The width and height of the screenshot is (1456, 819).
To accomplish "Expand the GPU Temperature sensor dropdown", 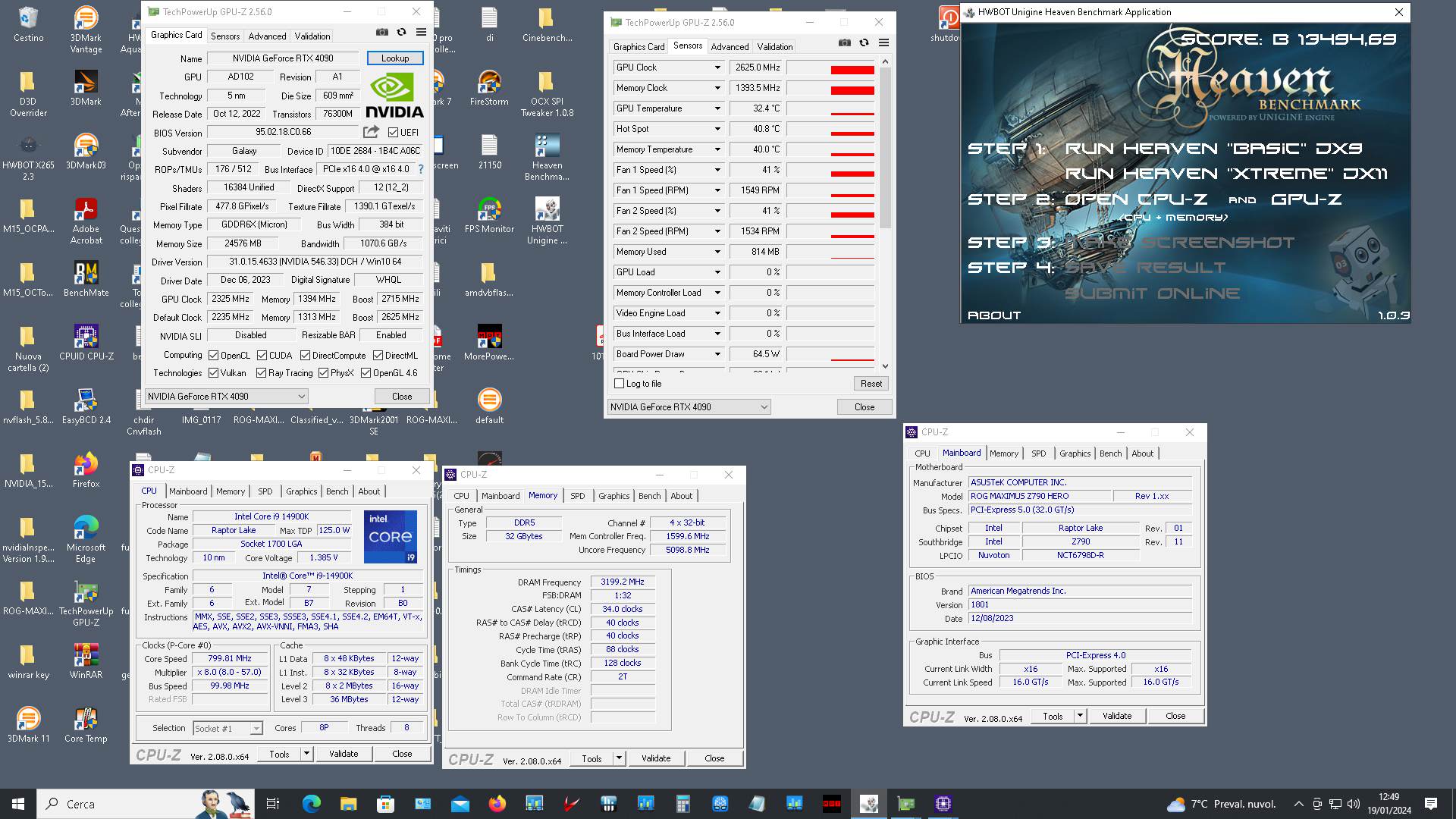I will 717,108.
